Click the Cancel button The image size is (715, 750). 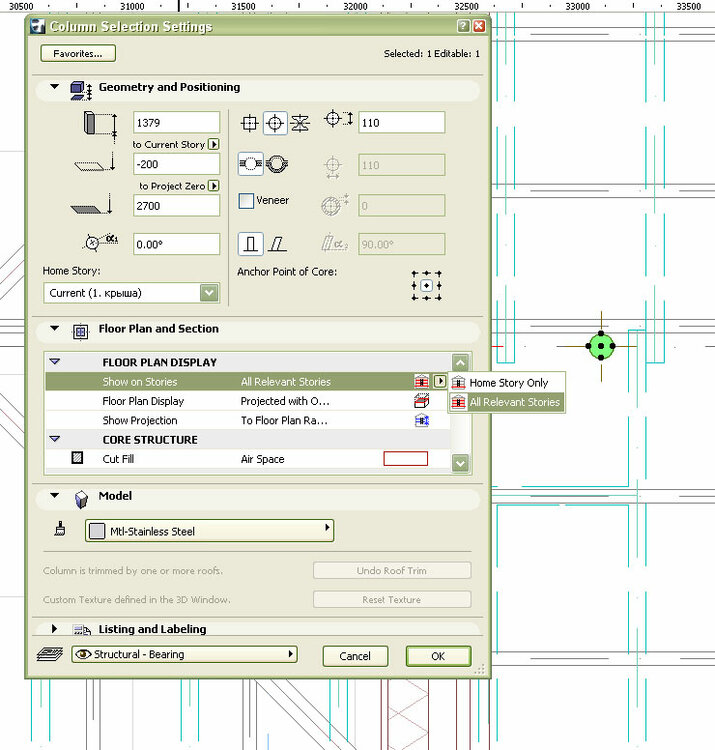355,656
